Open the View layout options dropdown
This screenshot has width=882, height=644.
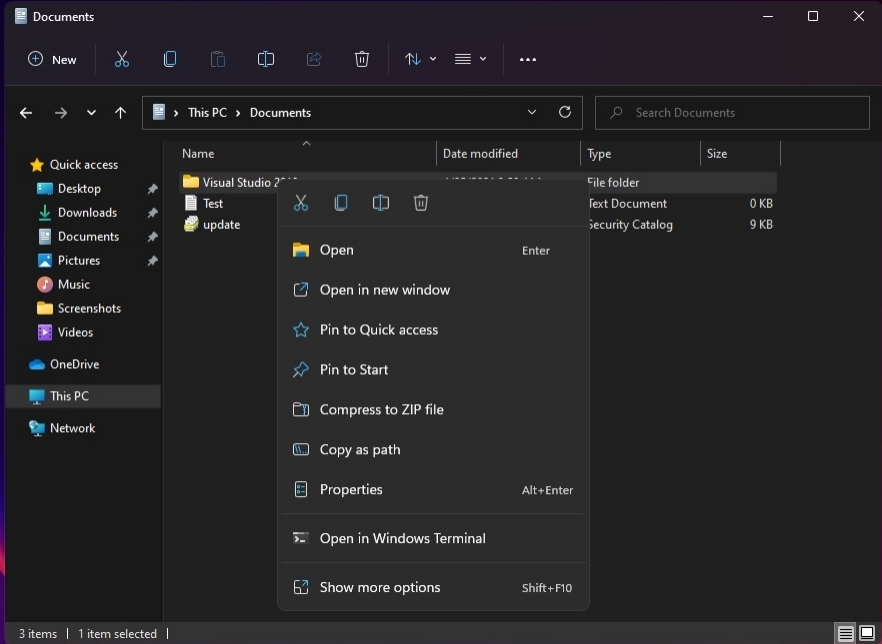[x=470, y=59]
